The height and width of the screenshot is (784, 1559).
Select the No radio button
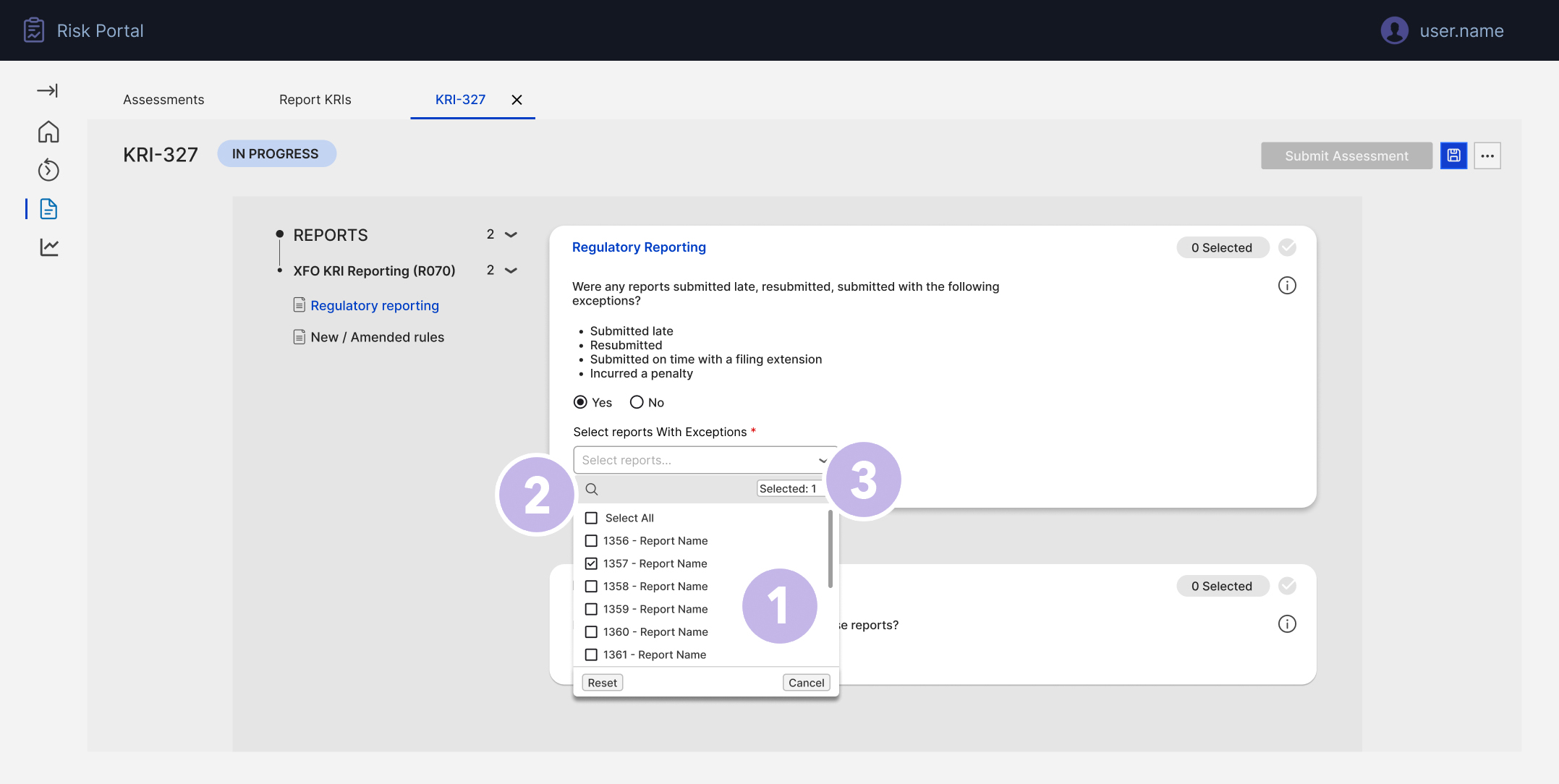tap(637, 402)
